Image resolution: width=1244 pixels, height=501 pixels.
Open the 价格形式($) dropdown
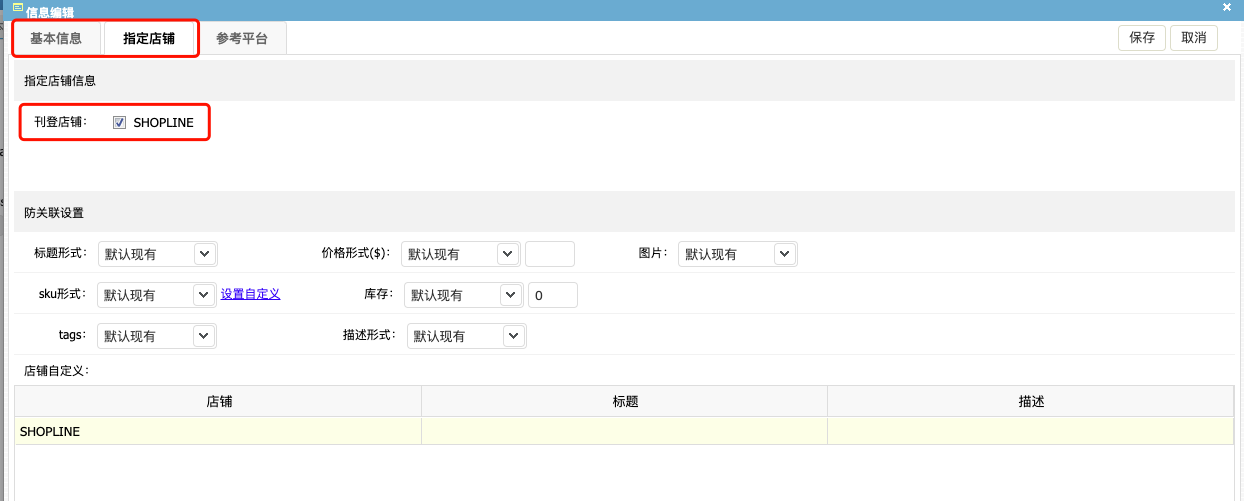pos(461,254)
